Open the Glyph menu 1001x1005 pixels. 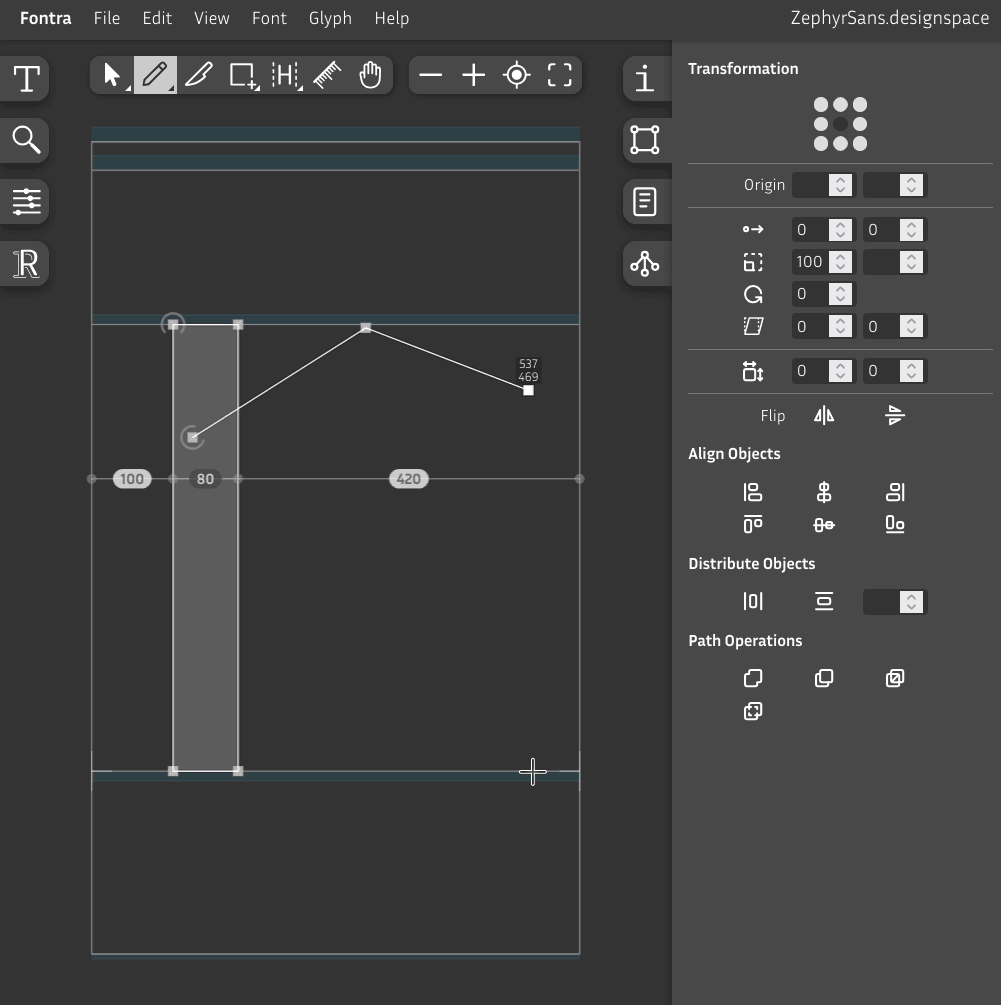coord(330,18)
